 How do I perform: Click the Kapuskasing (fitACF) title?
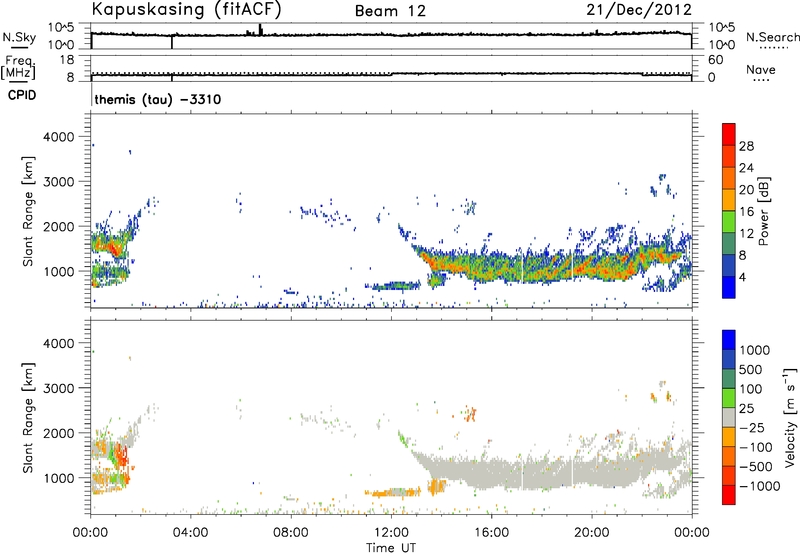pos(186,9)
